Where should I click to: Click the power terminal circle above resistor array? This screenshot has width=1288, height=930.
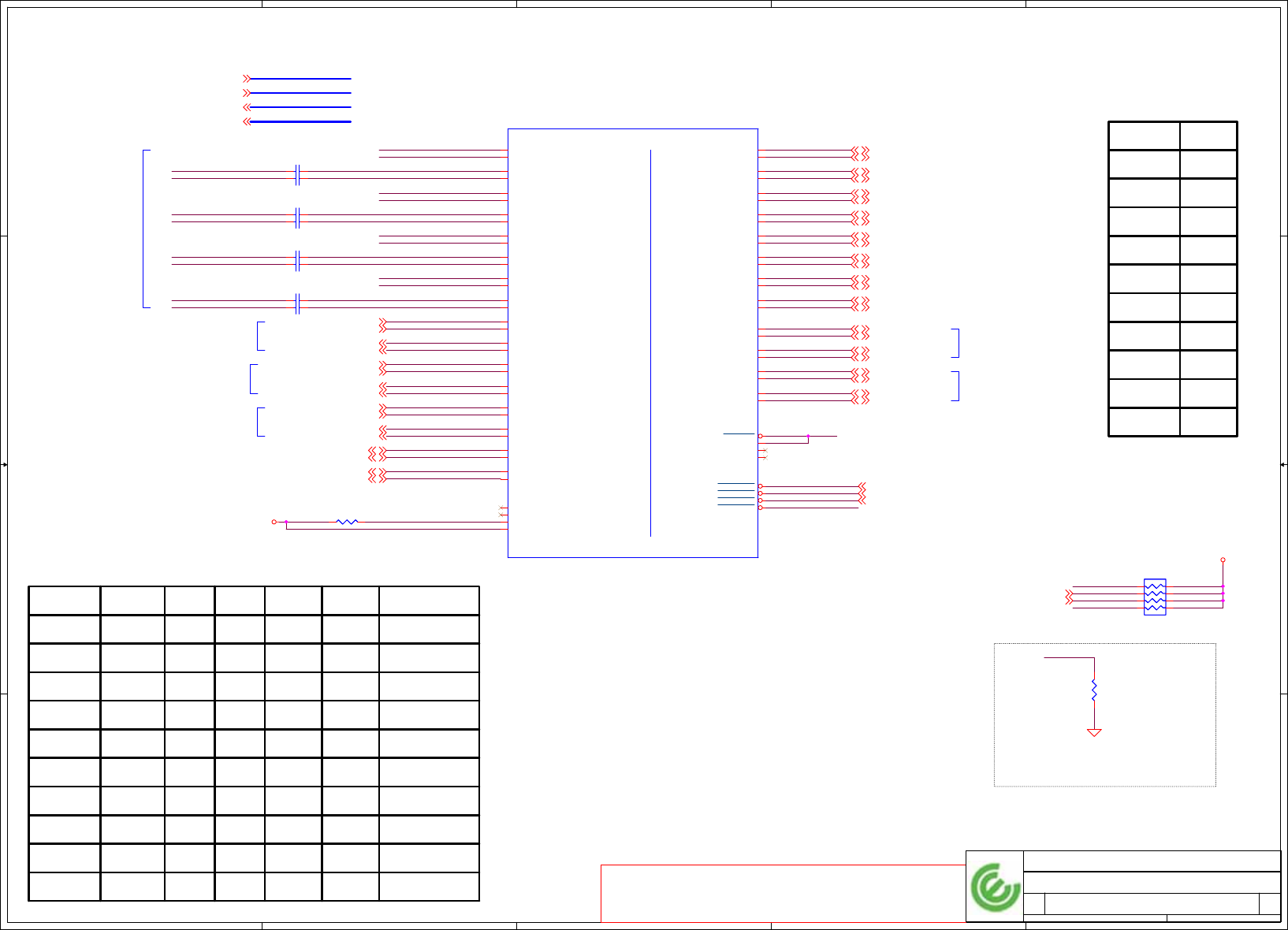coord(1223,560)
